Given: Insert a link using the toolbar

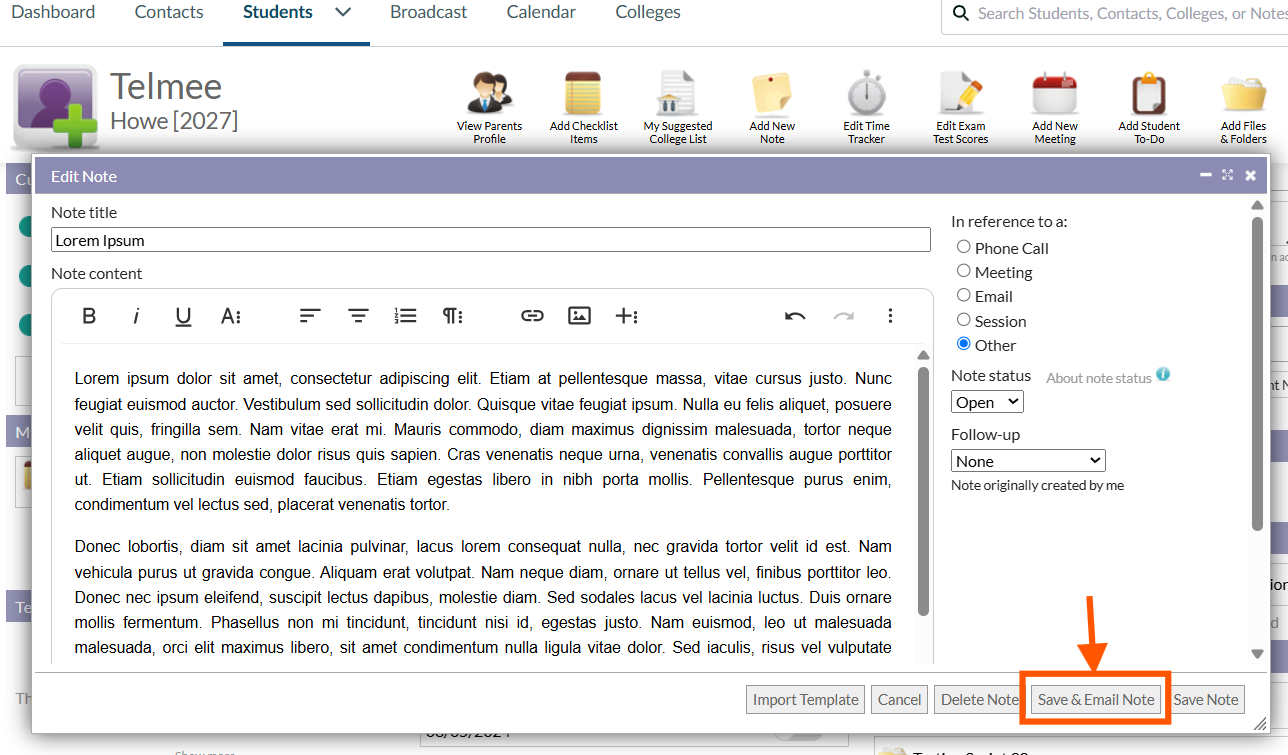Looking at the screenshot, I should (x=532, y=316).
